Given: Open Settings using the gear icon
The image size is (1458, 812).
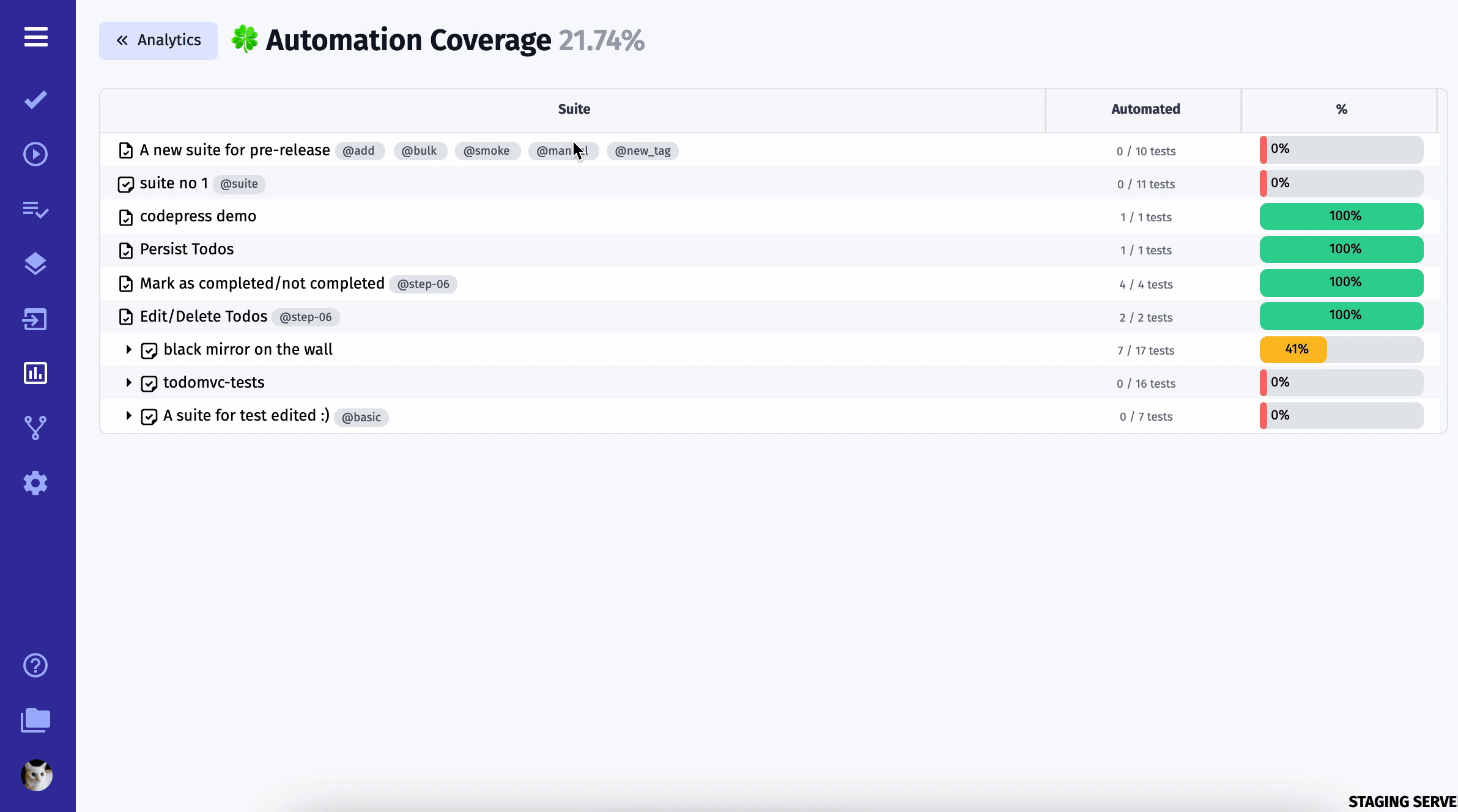Looking at the screenshot, I should coord(35,483).
